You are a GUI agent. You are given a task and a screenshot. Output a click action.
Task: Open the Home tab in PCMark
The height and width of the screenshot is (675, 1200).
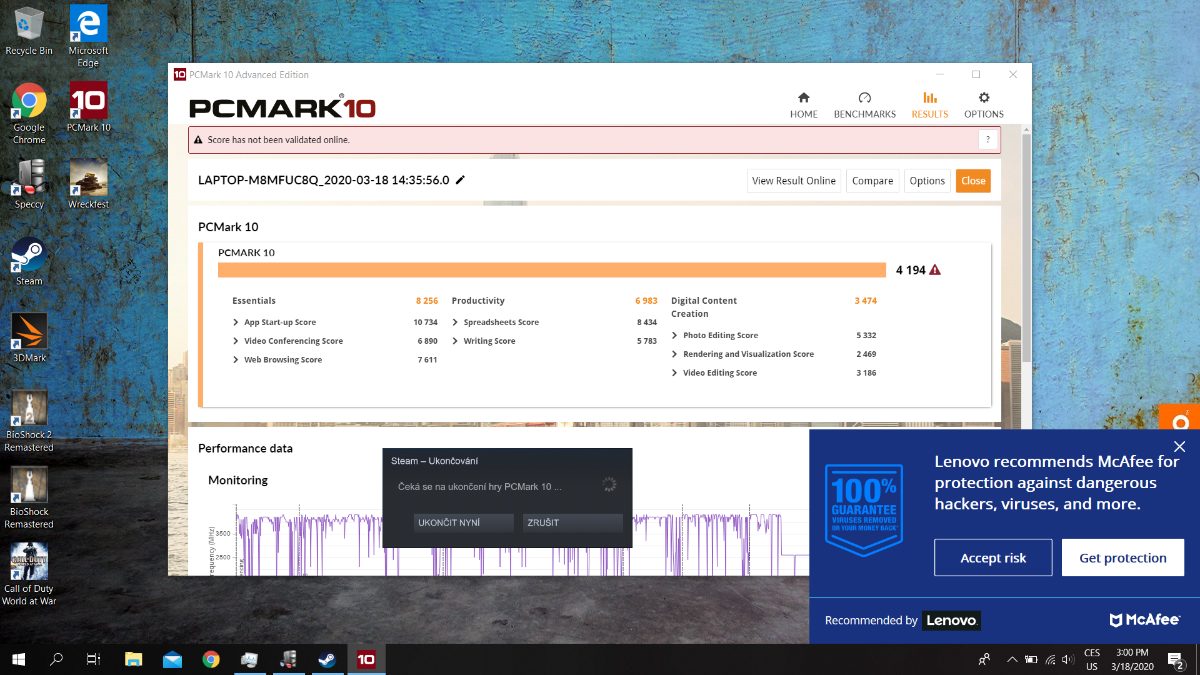(803, 105)
